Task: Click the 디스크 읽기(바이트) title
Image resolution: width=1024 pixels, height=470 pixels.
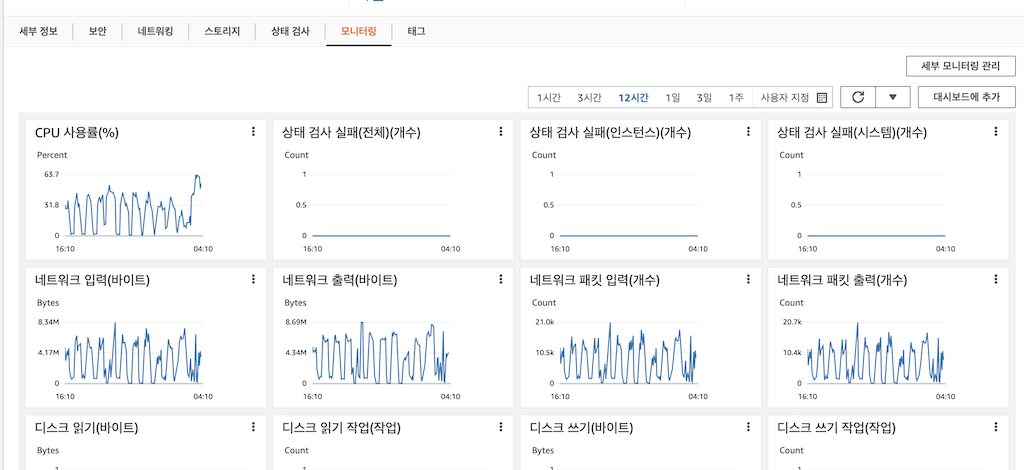Action: (86, 428)
